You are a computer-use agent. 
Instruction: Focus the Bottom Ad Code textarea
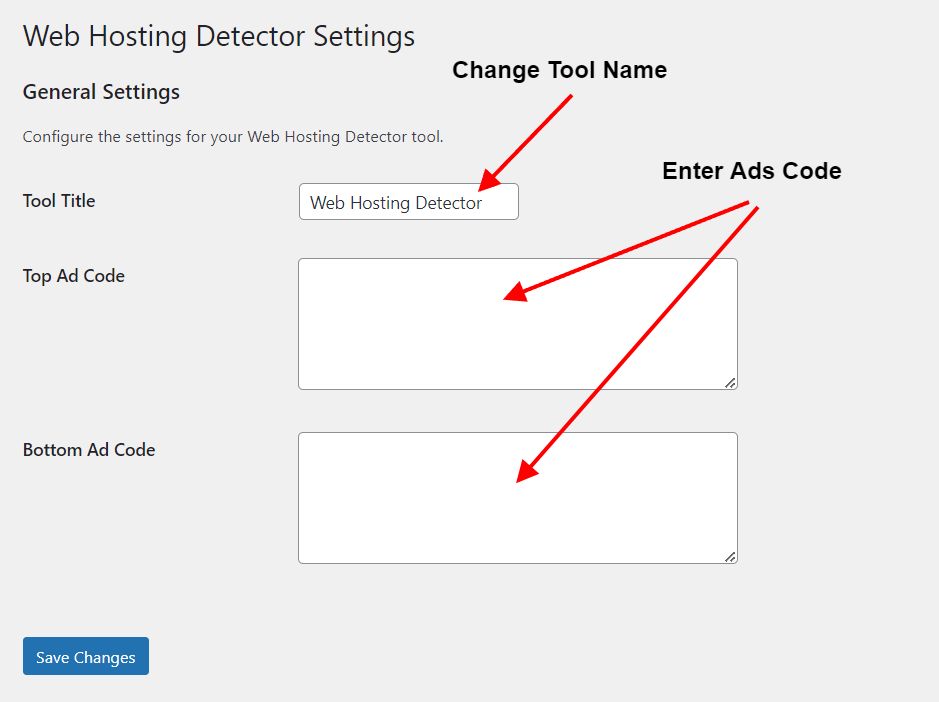point(517,498)
